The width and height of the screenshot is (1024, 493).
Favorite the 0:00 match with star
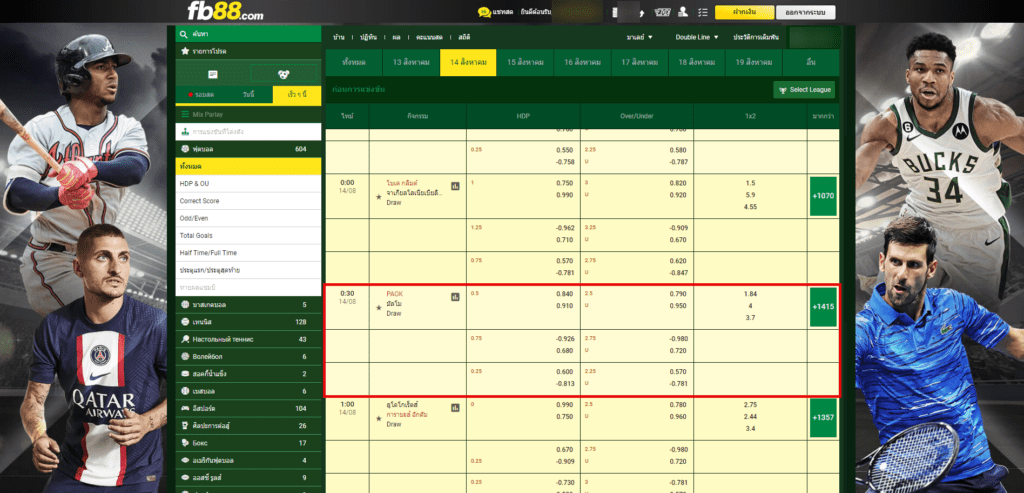[x=379, y=197]
